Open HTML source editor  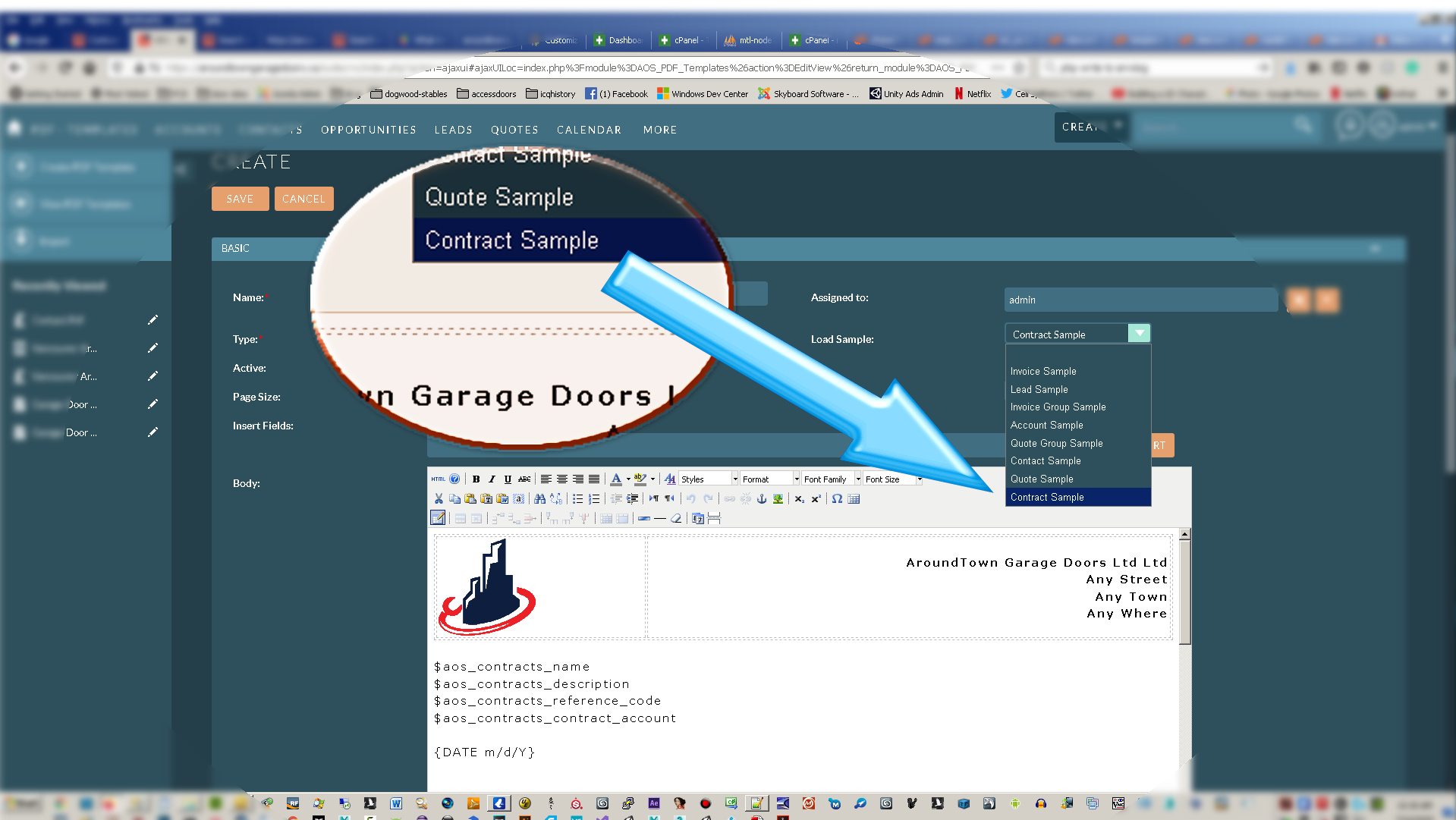point(438,479)
